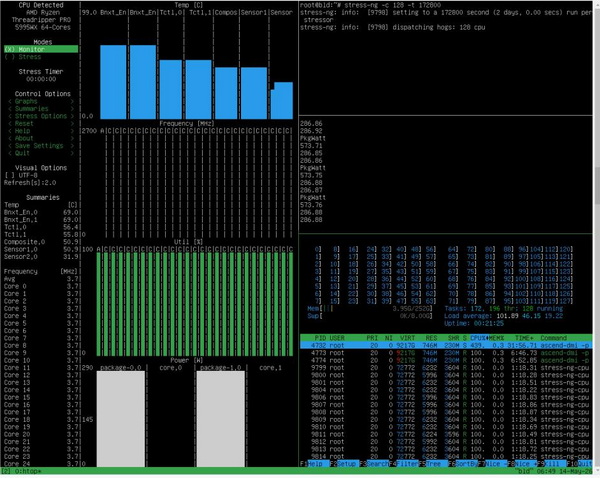Click the Core 10 frequency summary row

click(x=41, y=360)
